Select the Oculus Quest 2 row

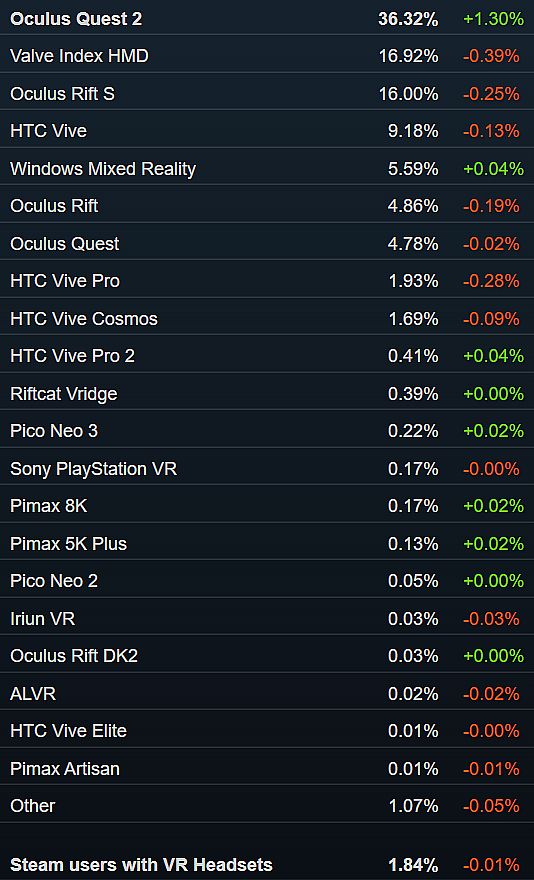(267, 19)
